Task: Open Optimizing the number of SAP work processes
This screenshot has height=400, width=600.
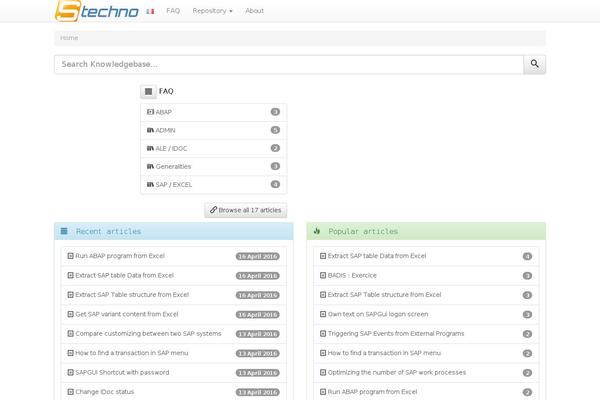Action: pos(397,372)
